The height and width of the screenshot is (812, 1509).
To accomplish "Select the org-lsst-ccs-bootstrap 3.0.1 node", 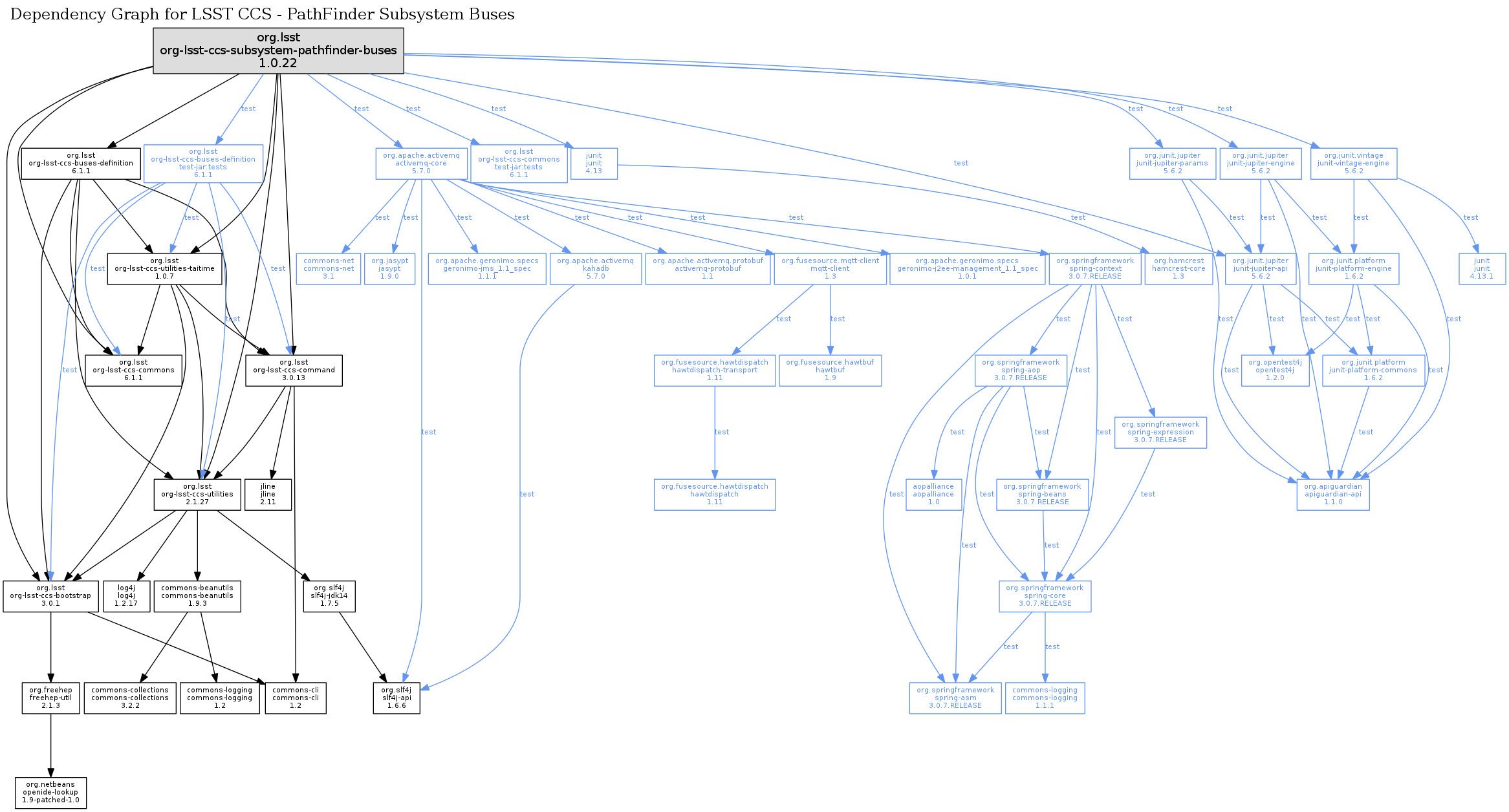I will (50, 596).
